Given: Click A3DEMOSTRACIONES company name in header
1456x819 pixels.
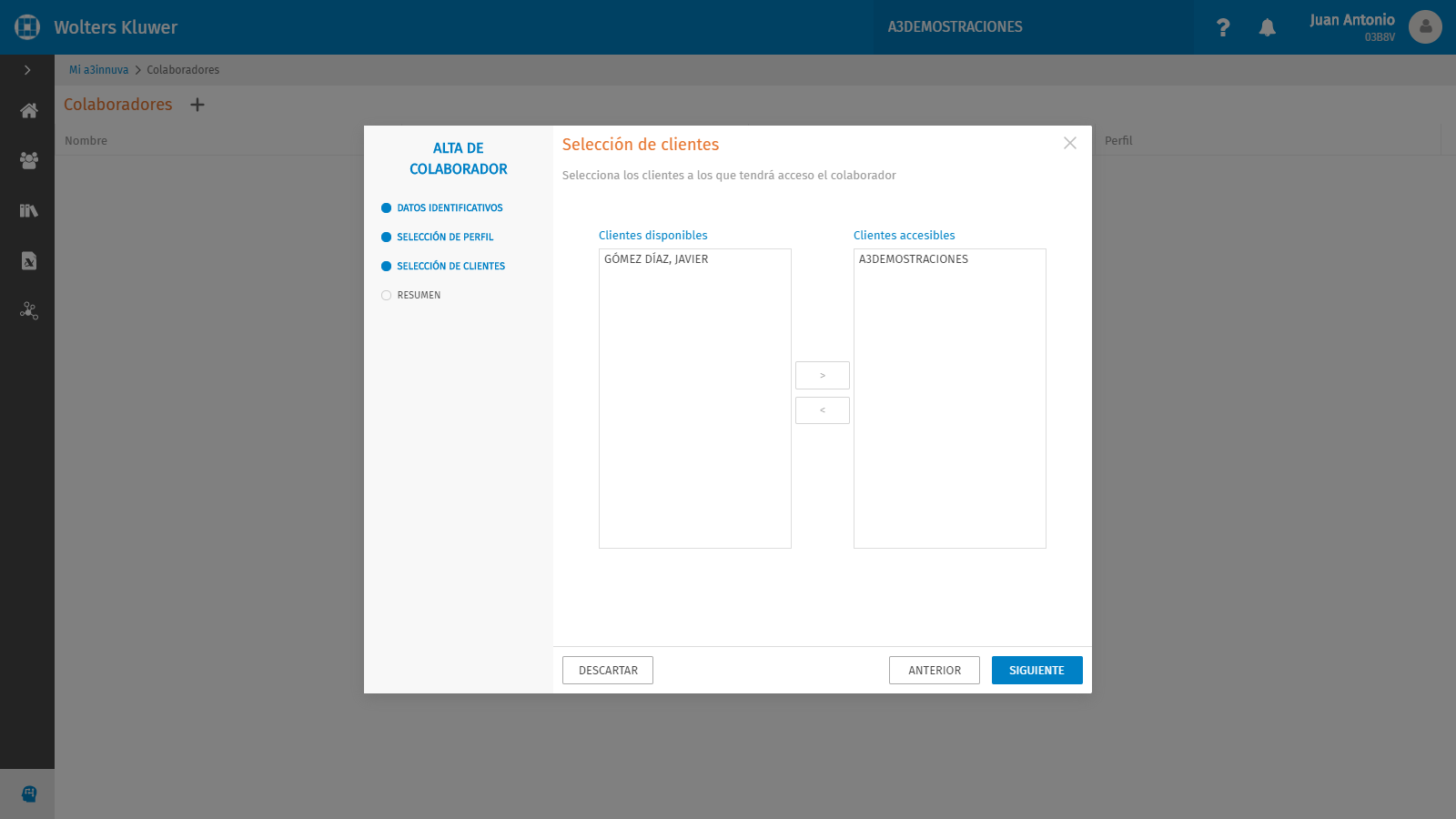Looking at the screenshot, I should 955,27.
